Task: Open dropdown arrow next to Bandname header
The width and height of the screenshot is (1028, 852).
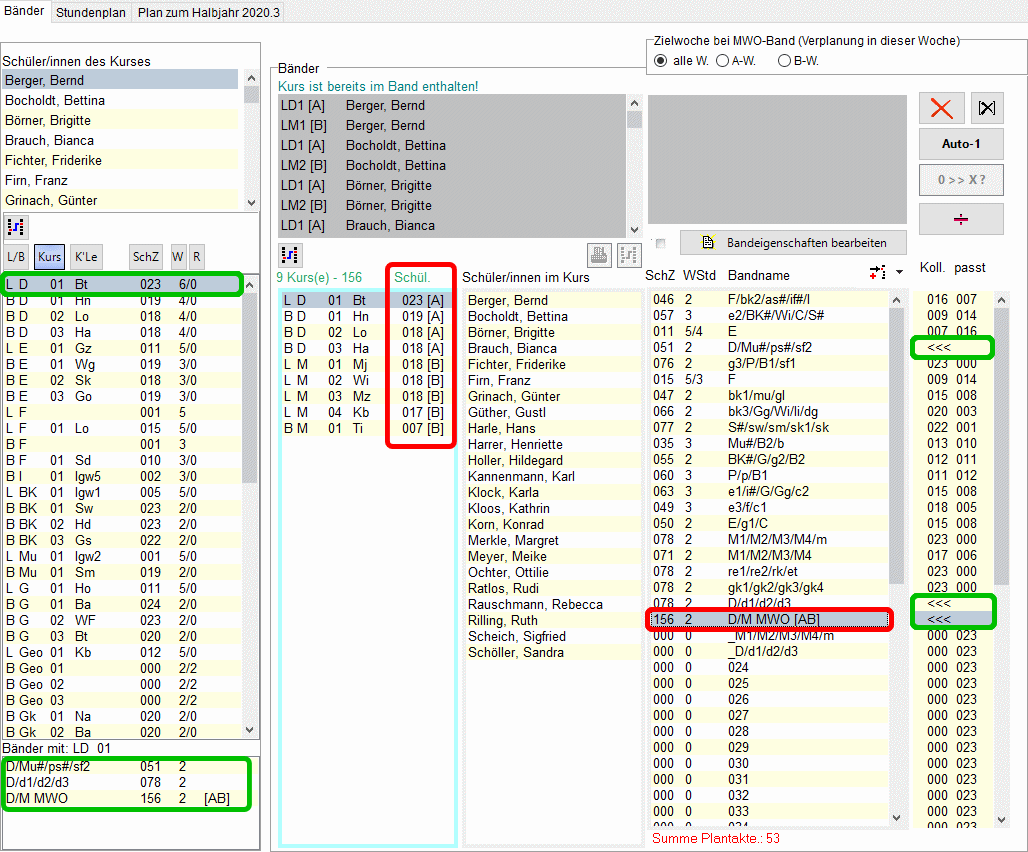Action: point(899,272)
